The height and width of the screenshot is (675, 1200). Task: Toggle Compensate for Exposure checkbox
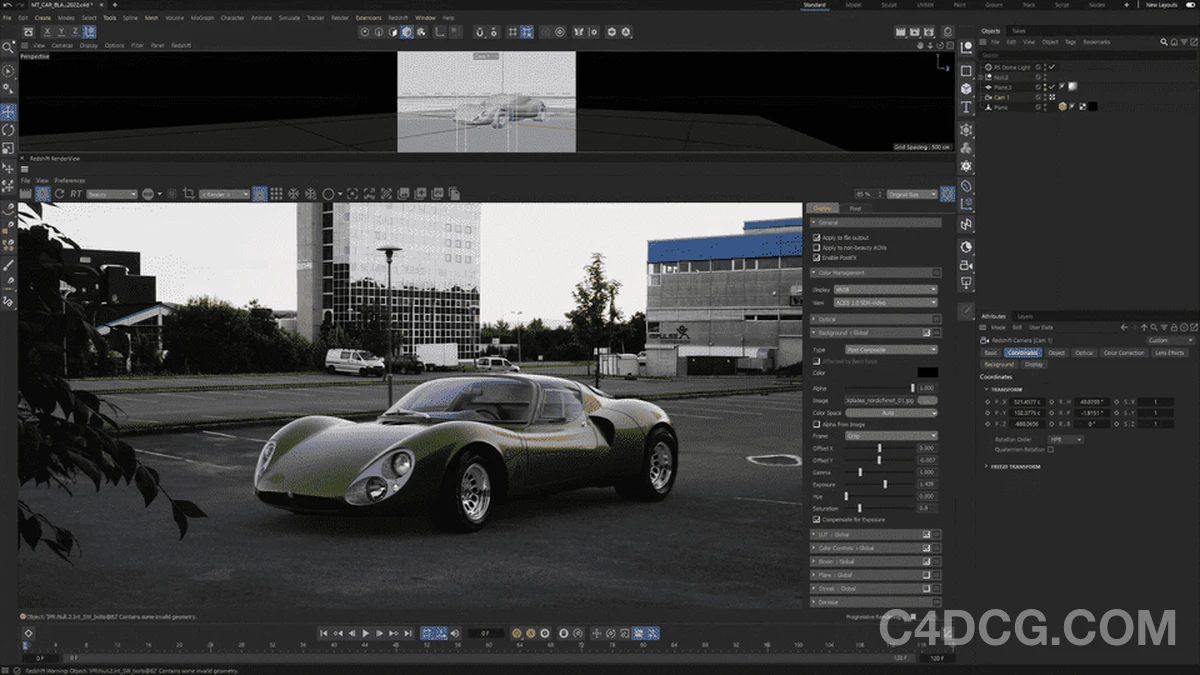(x=817, y=519)
